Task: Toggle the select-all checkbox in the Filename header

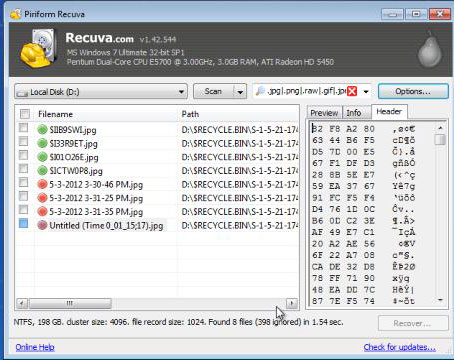Action: pos(25,114)
